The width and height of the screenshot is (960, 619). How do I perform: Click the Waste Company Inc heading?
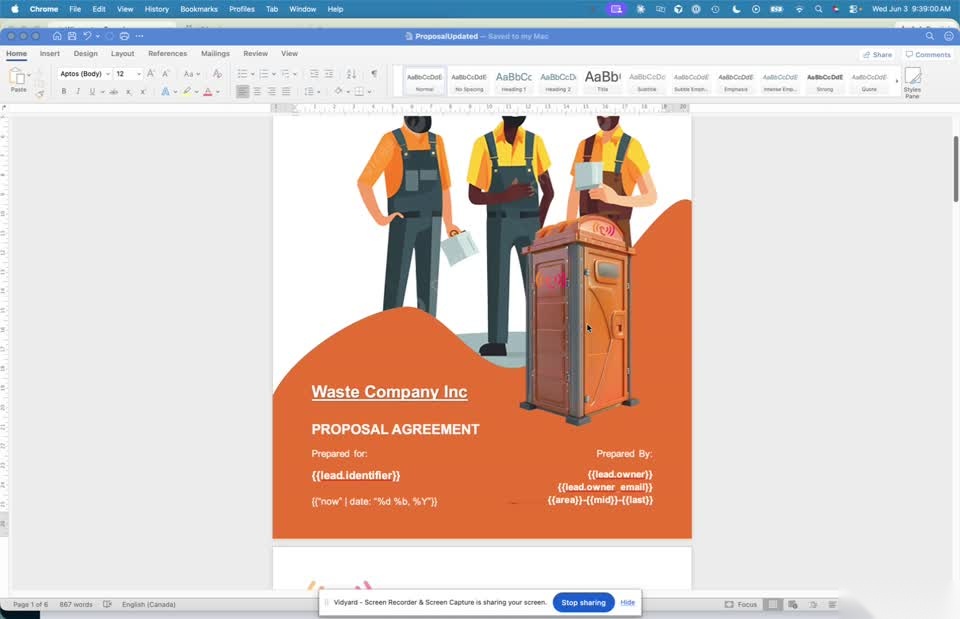click(389, 392)
